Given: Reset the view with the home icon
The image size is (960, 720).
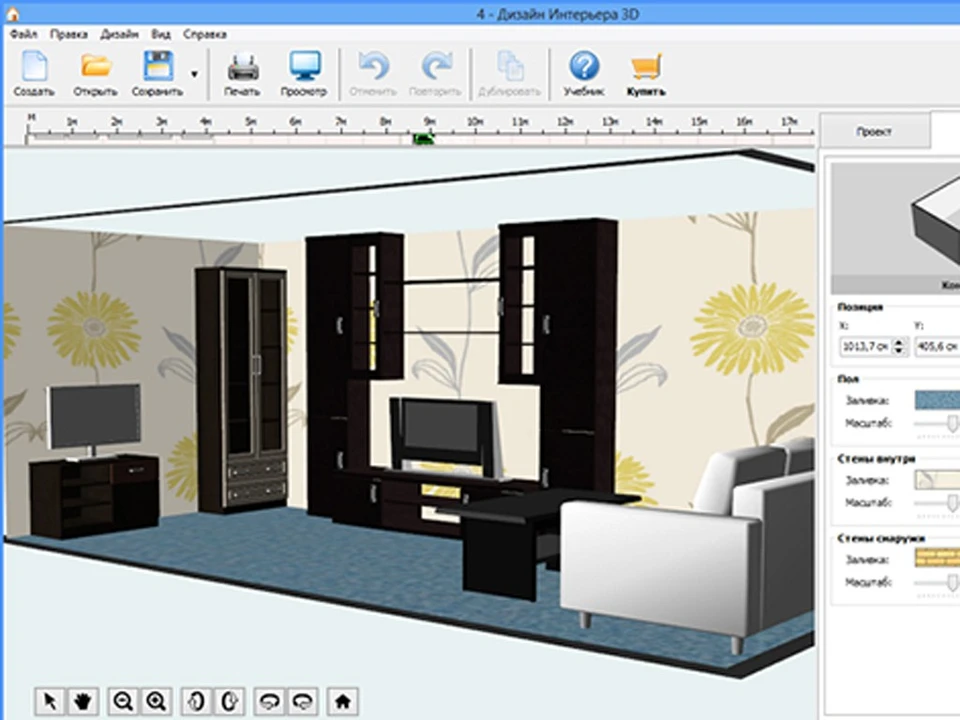Looking at the screenshot, I should pyautogui.click(x=343, y=701).
